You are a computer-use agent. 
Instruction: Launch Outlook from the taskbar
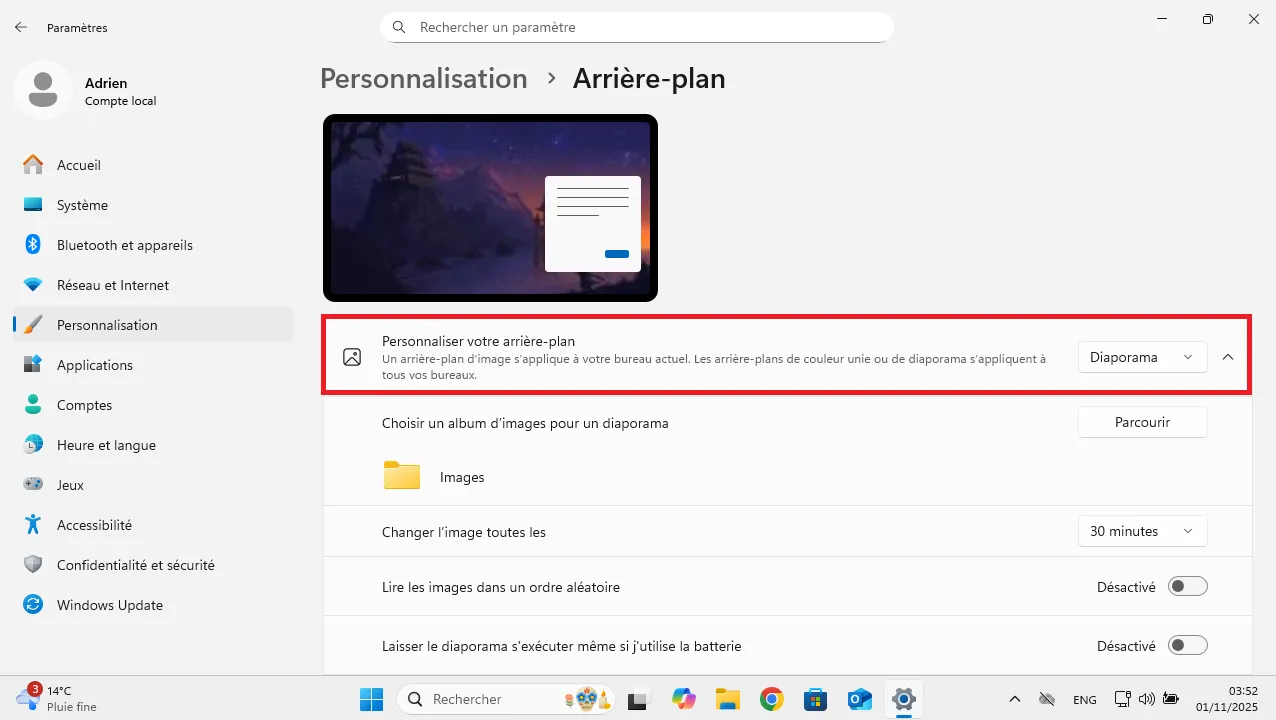point(860,699)
